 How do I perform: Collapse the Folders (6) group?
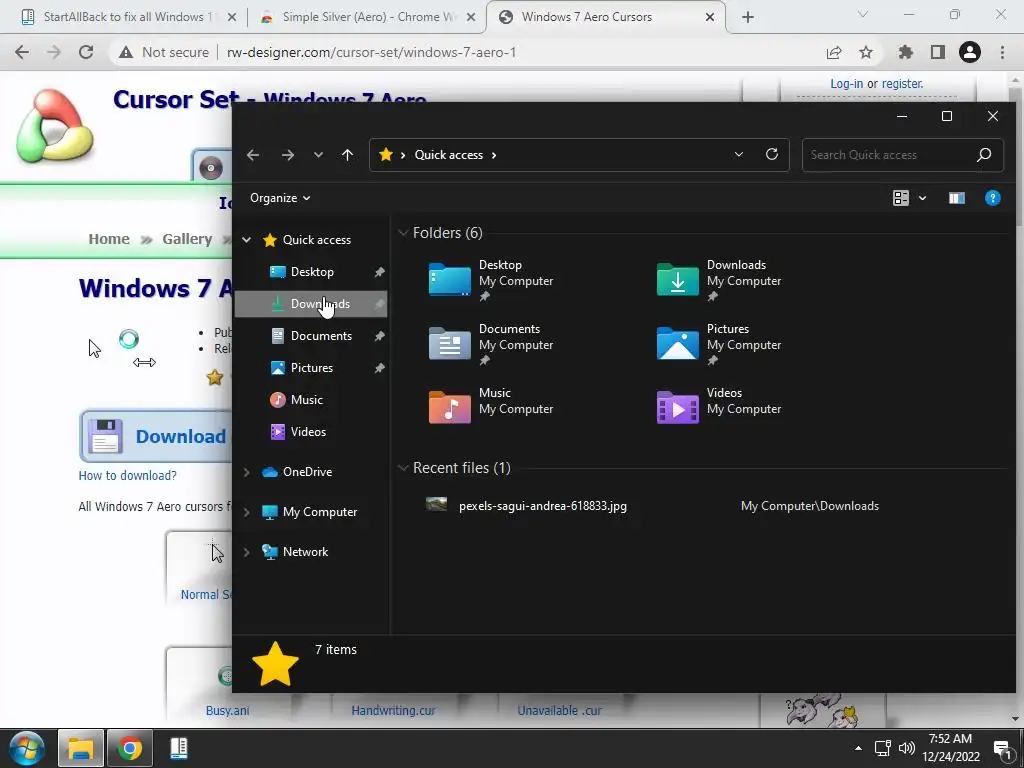click(x=404, y=232)
